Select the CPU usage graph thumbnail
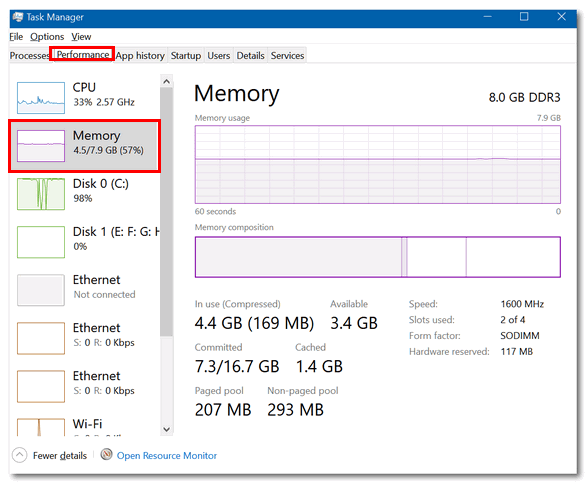This screenshot has height=484, width=587. pos(41,98)
